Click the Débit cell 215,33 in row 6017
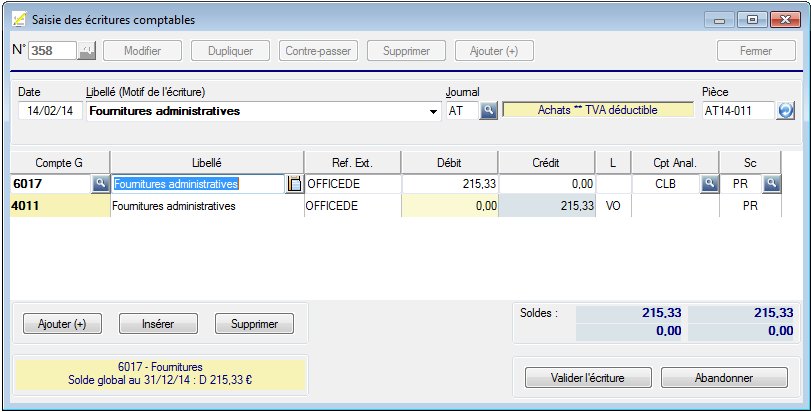This screenshot has width=811, height=412. [x=450, y=184]
